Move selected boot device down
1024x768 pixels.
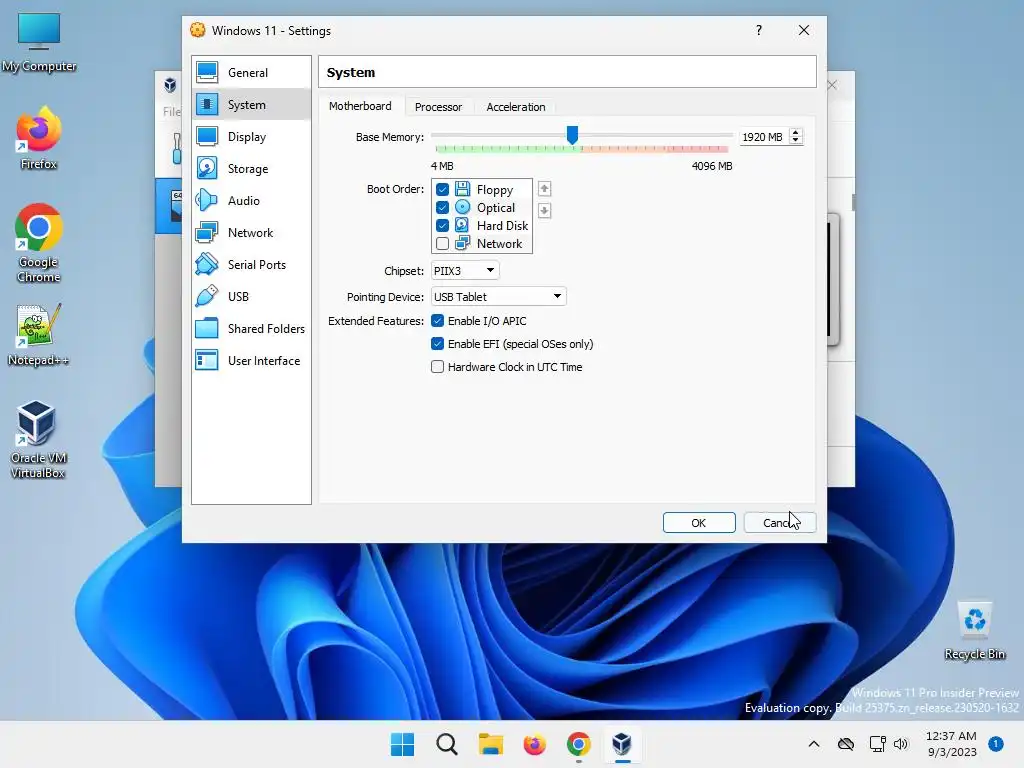click(544, 210)
